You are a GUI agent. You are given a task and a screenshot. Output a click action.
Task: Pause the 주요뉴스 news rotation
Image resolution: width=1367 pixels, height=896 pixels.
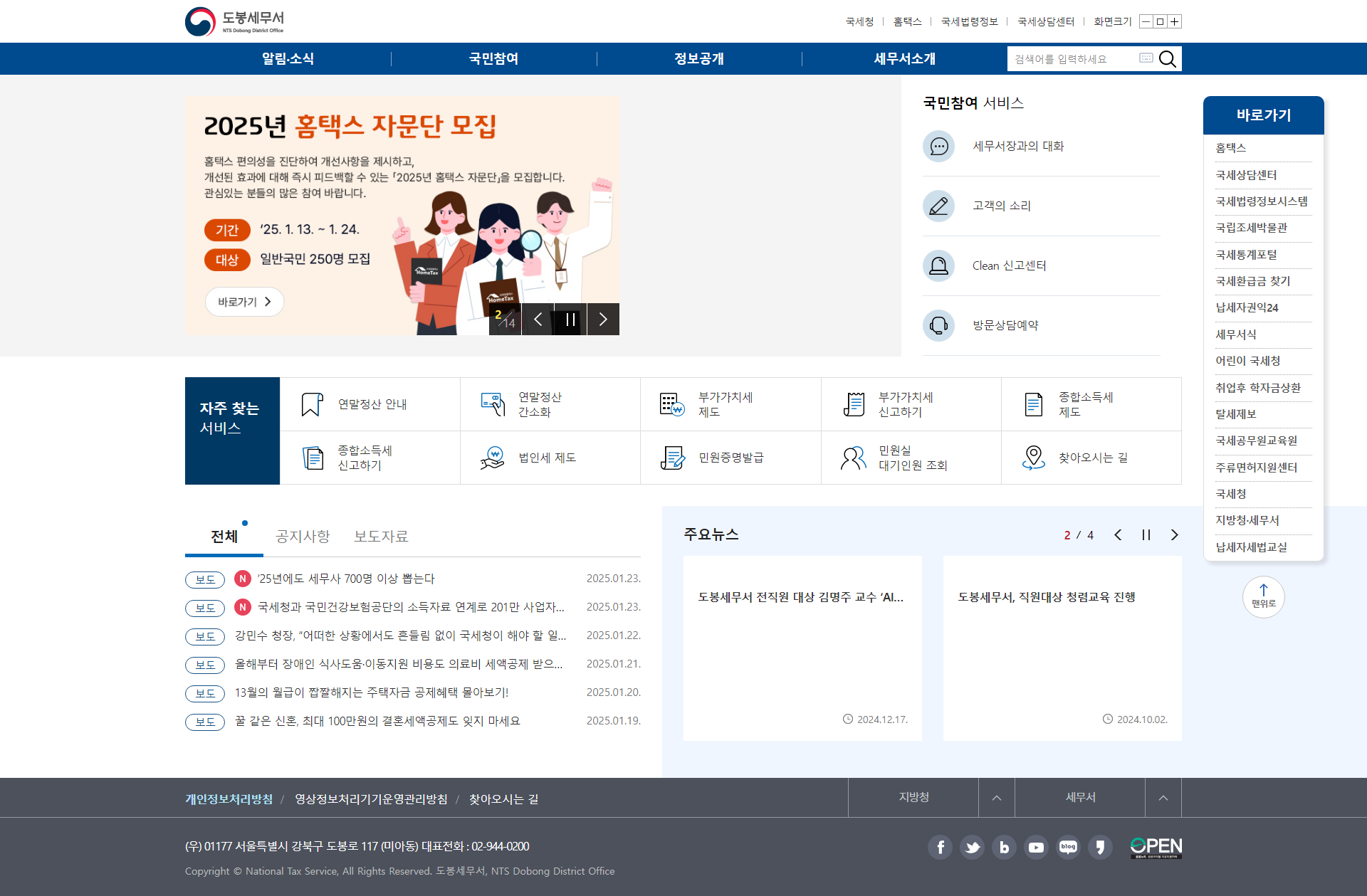pos(1146,535)
